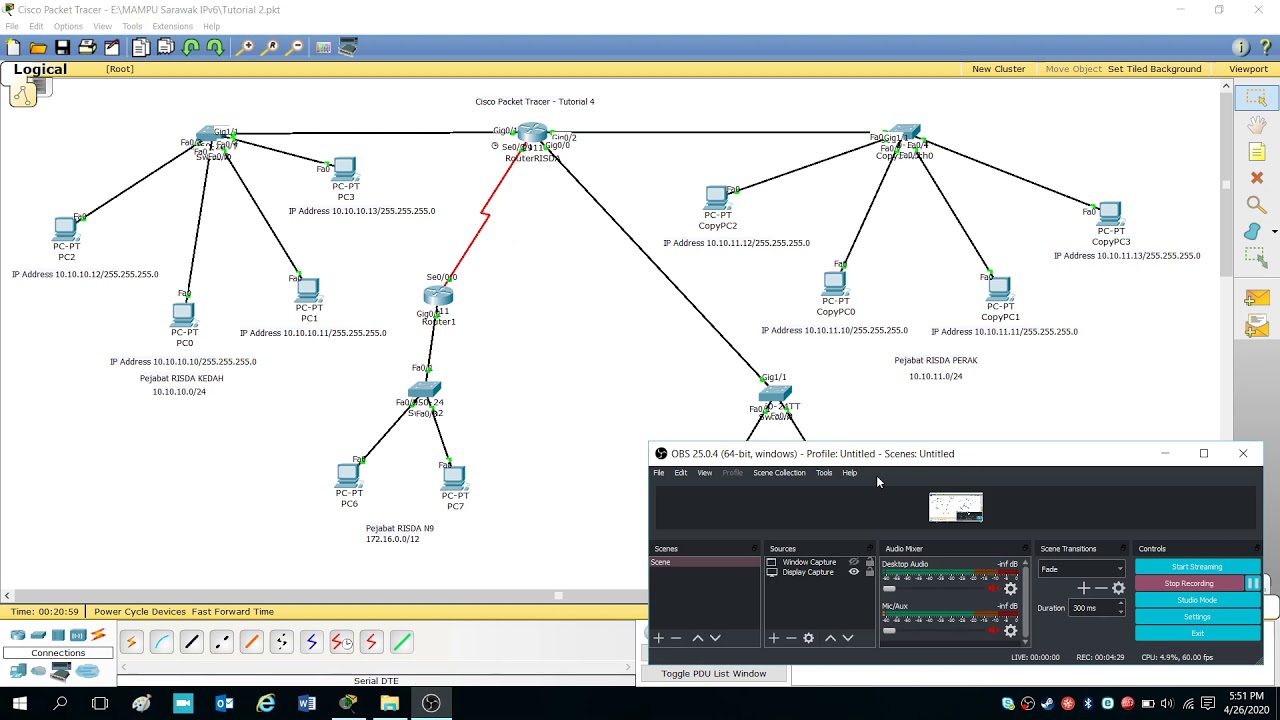1280x720 pixels.
Task: Open OBS View menu
Action: point(705,473)
